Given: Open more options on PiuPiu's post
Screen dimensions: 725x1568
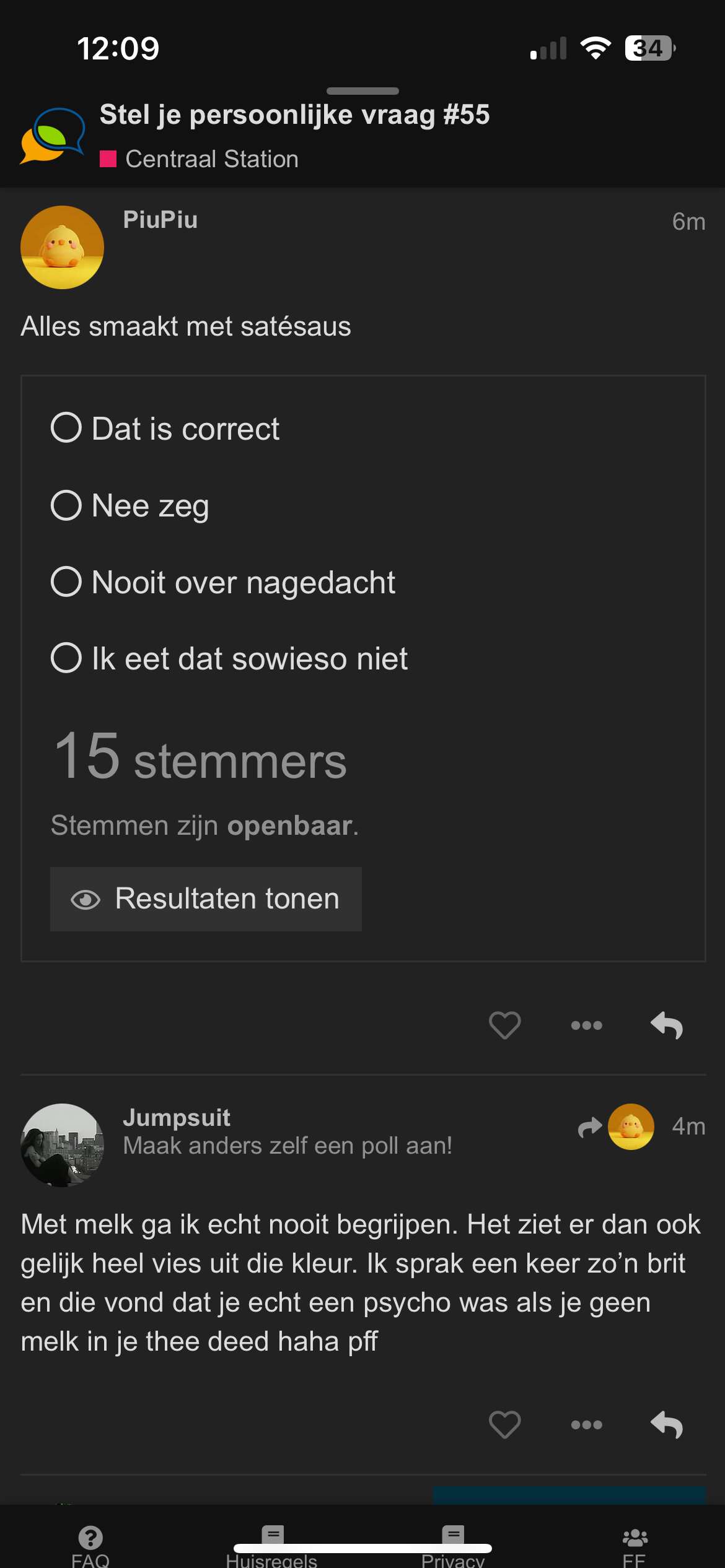Looking at the screenshot, I should [586, 1026].
